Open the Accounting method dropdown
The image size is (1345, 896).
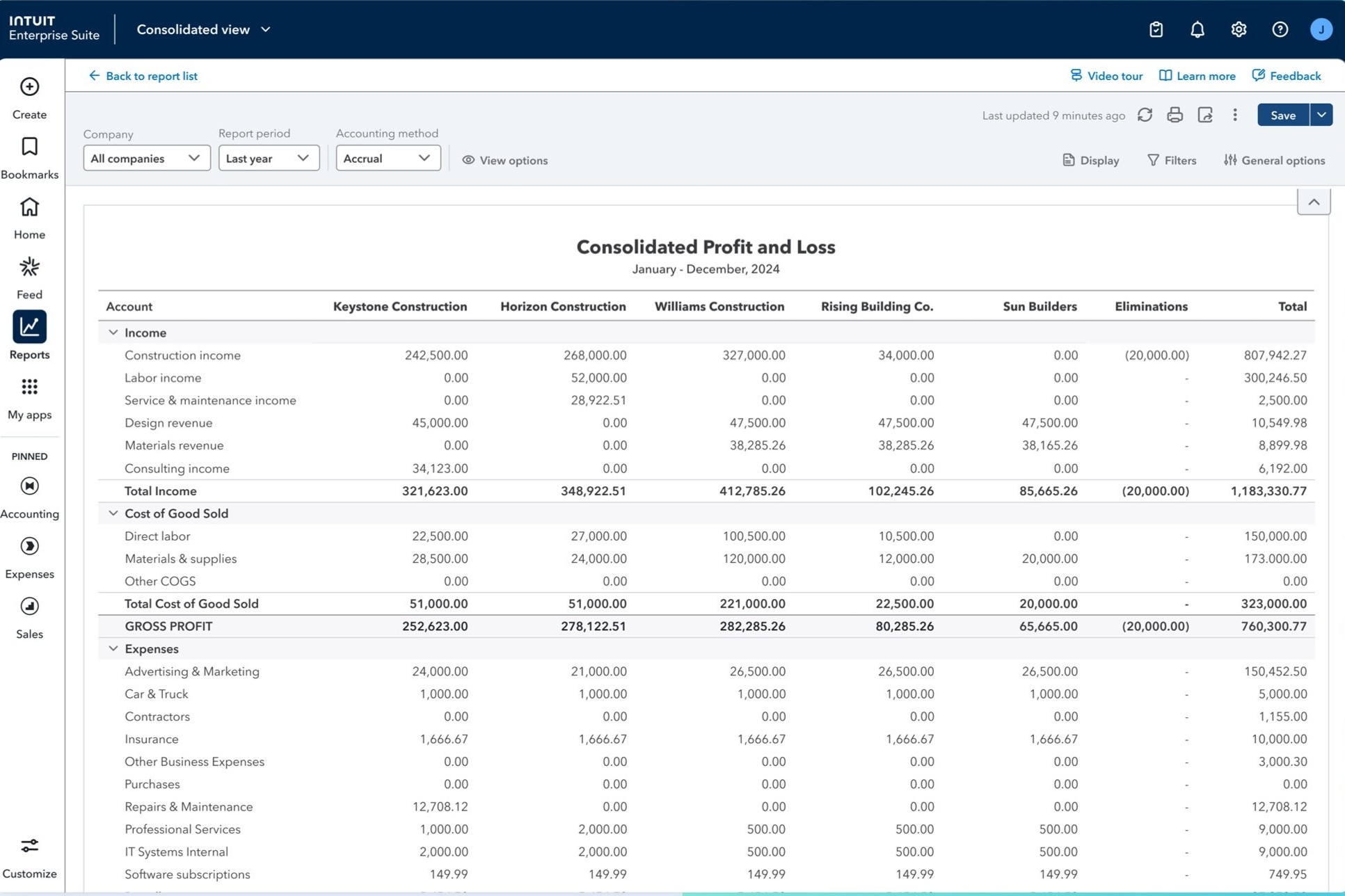point(388,159)
